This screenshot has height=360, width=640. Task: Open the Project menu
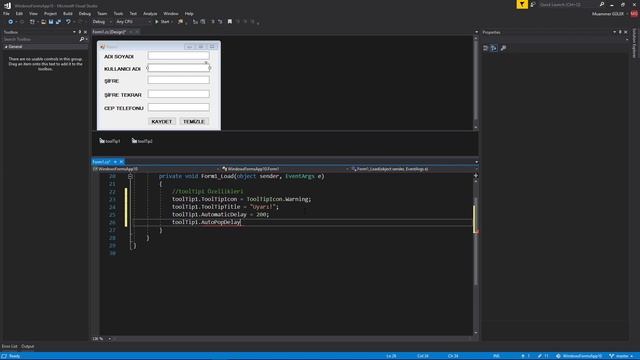click(x=50, y=13)
